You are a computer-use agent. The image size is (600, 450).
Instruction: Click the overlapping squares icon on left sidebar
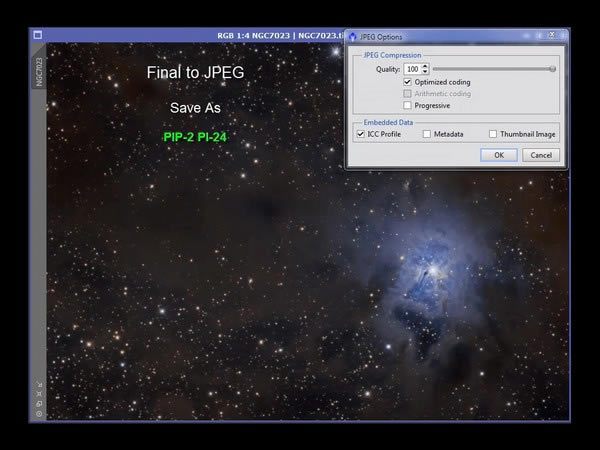[x=39, y=404]
